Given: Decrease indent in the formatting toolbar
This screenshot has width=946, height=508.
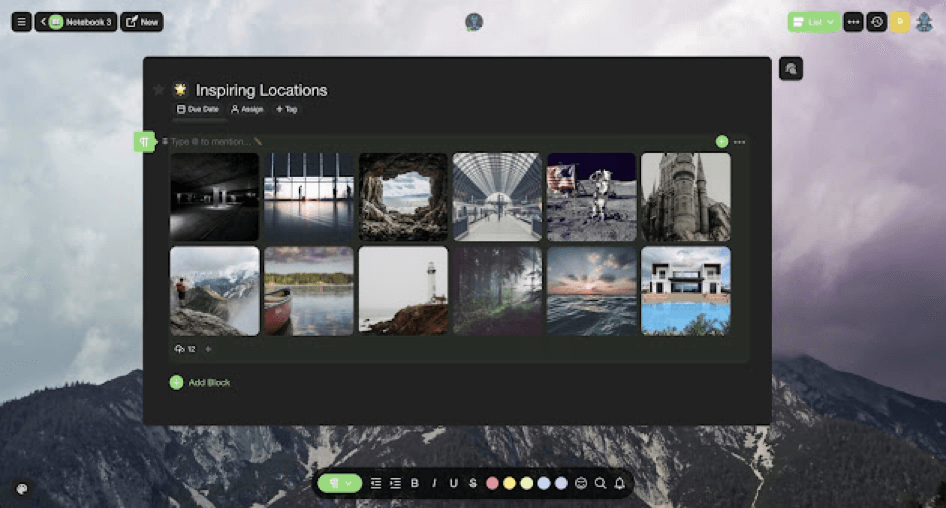Looking at the screenshot, I should (x=376, y=483).
